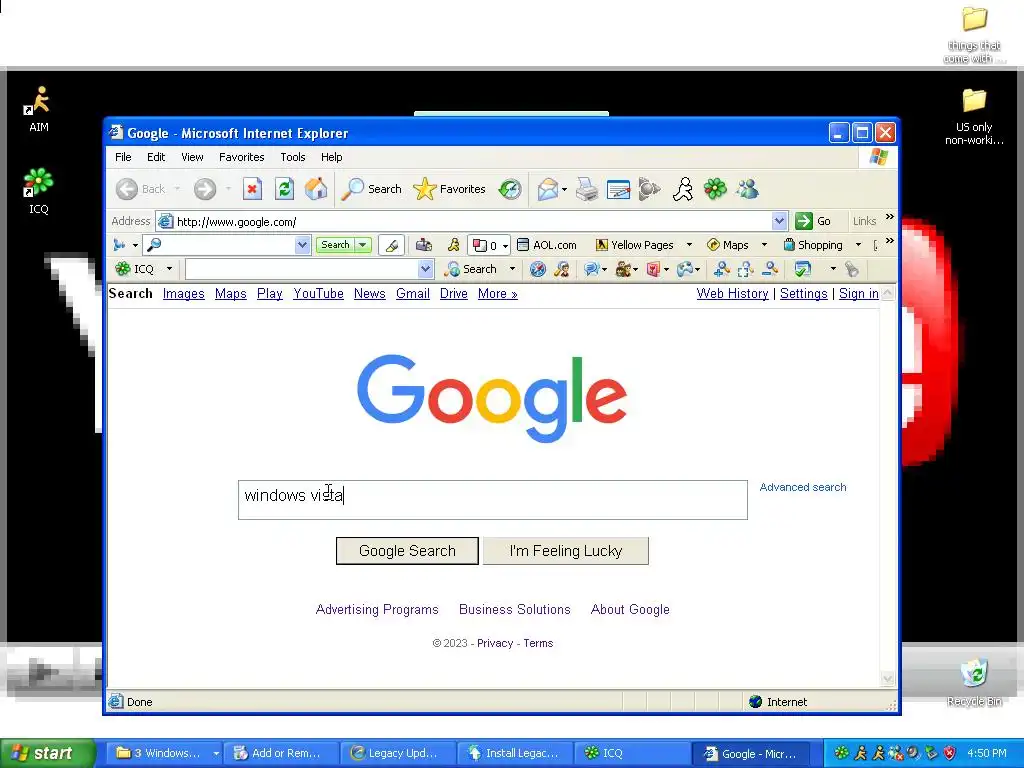1024x768 pixels.
Task: Expand the Links toolbar chevron
Action: pyautogui.click(x=889, y=216)
